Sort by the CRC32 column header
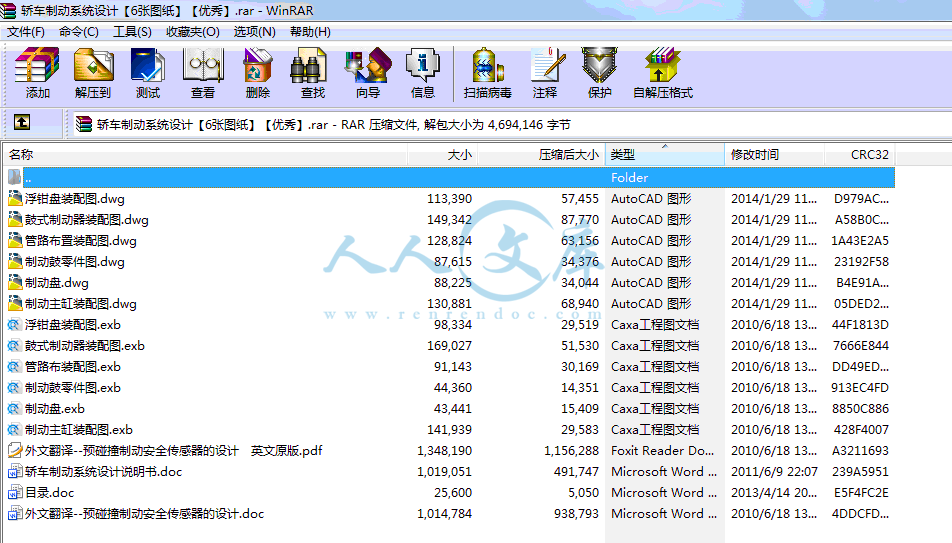 pyautogui.click(x=860, y=155)
